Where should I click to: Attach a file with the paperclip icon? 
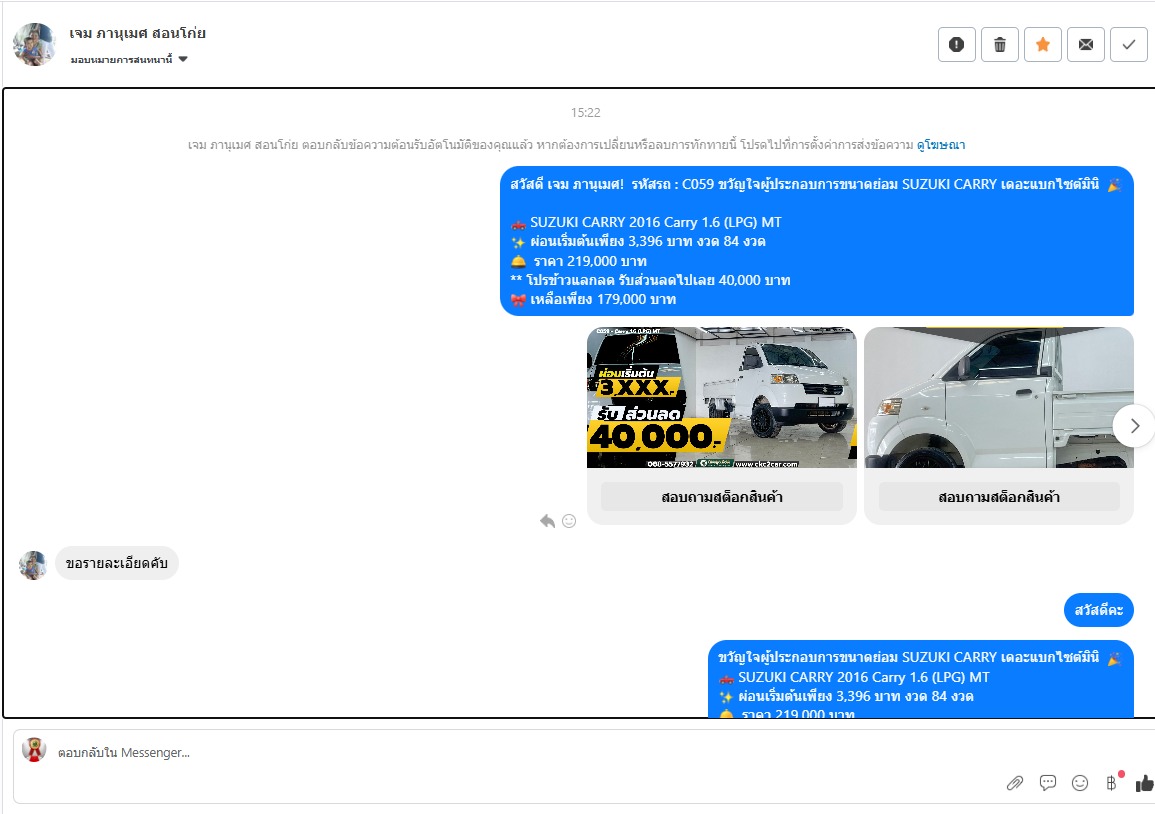point(1015,783)
